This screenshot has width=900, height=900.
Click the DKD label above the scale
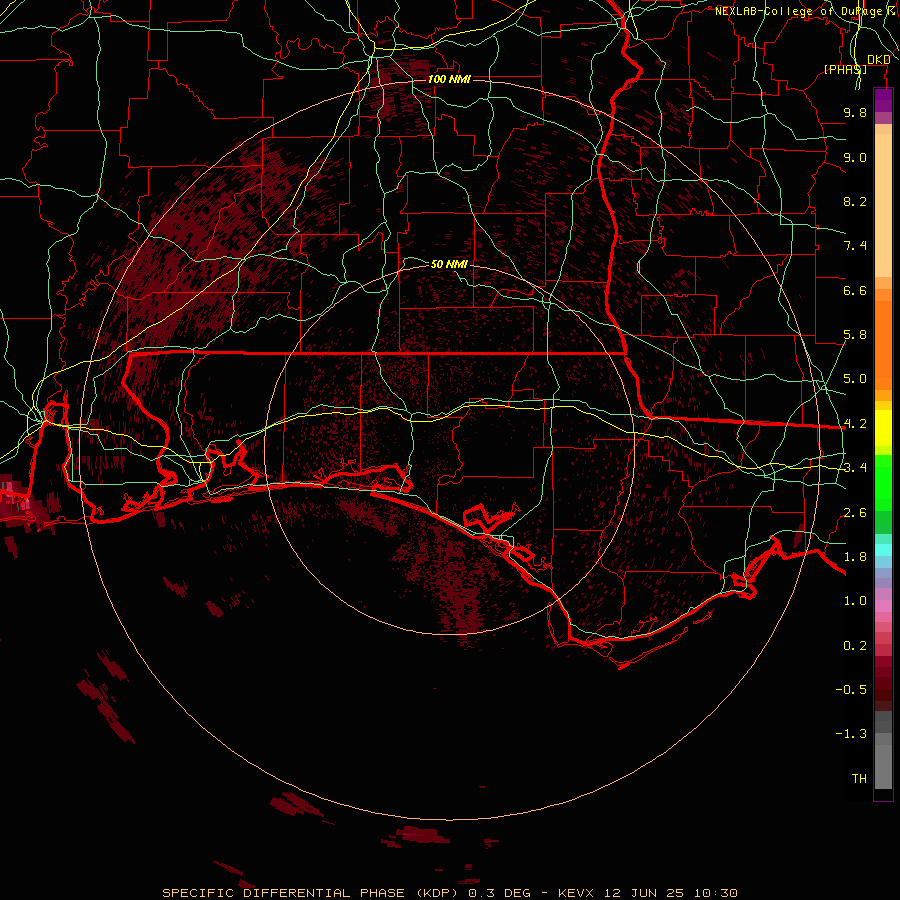point(879,60)
